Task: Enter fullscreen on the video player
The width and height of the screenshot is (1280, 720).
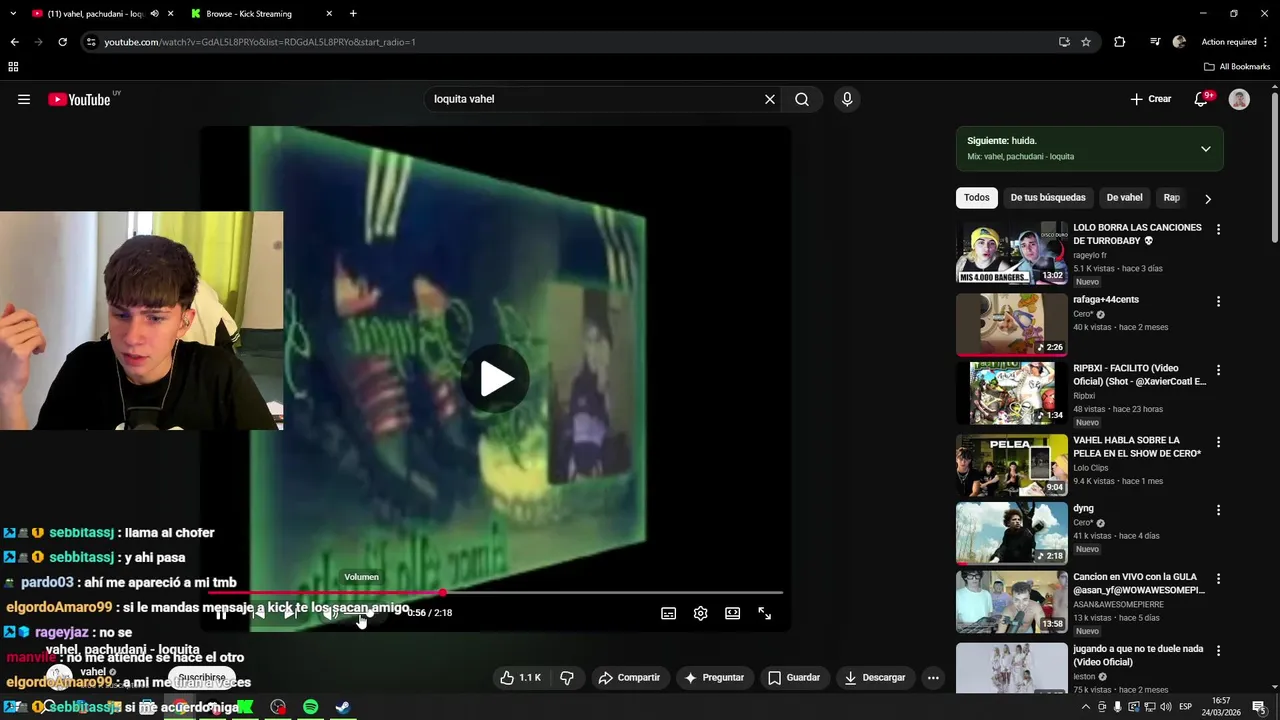Action: 764,613
